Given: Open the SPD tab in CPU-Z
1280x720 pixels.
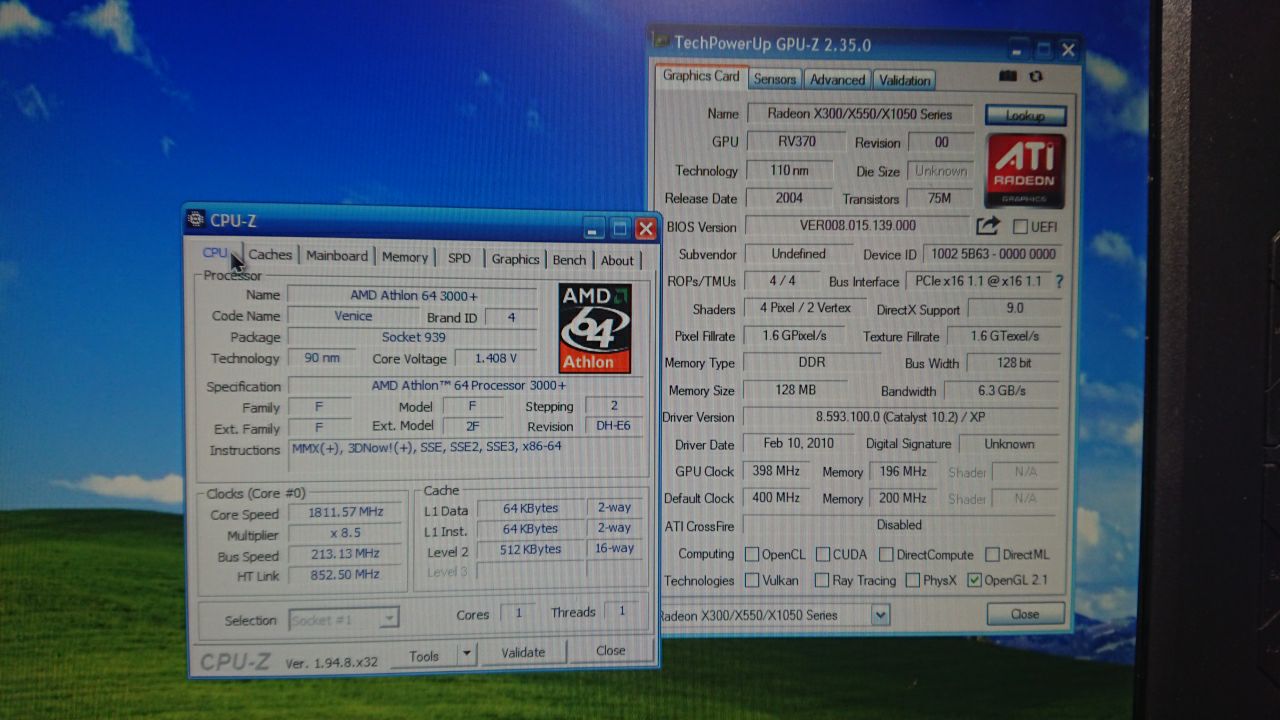Looking at the screenshot, I should coord(459,258).
